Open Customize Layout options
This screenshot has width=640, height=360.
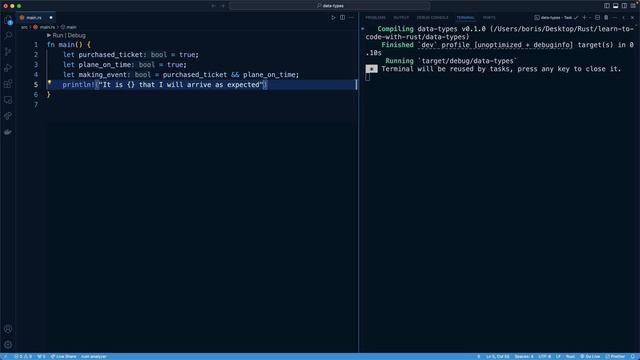click(x=633, y=6)
